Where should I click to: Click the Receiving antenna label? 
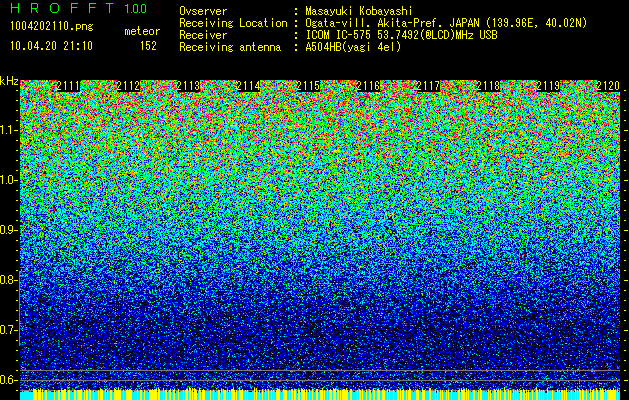pos(230,47)
